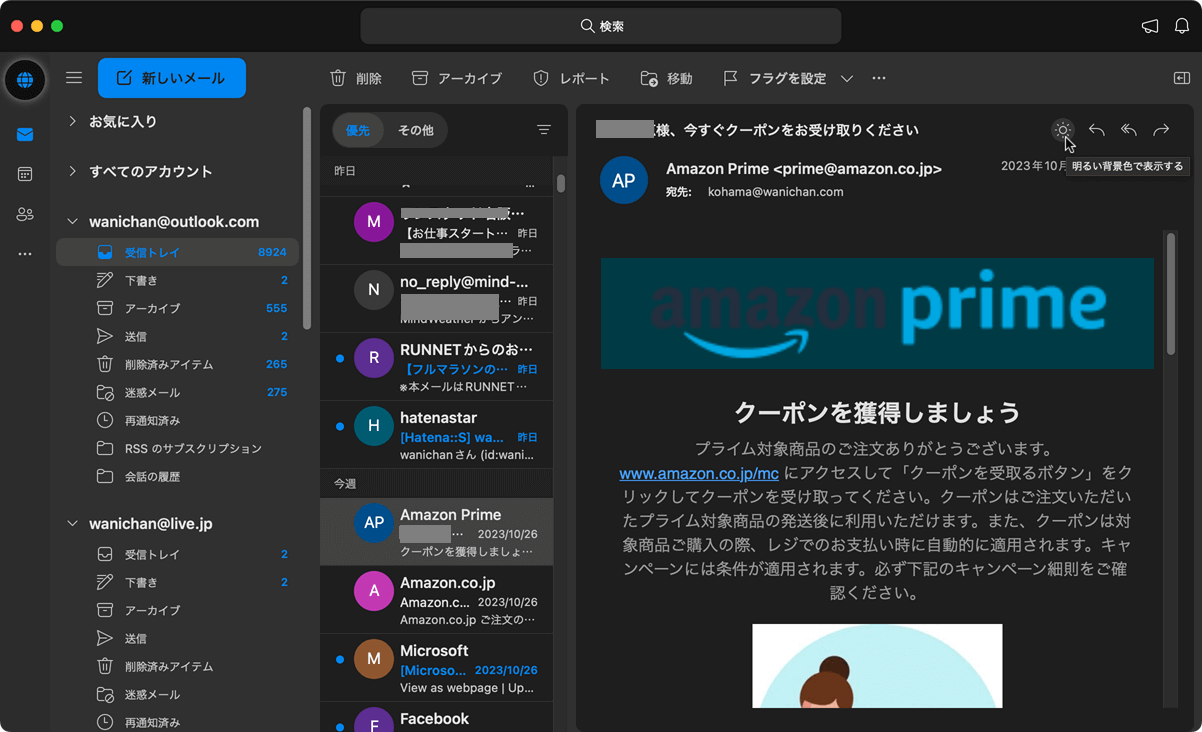The image size is (1202, 732).
Task: Click the 移動 move button
Action: (x=666, y=78)
